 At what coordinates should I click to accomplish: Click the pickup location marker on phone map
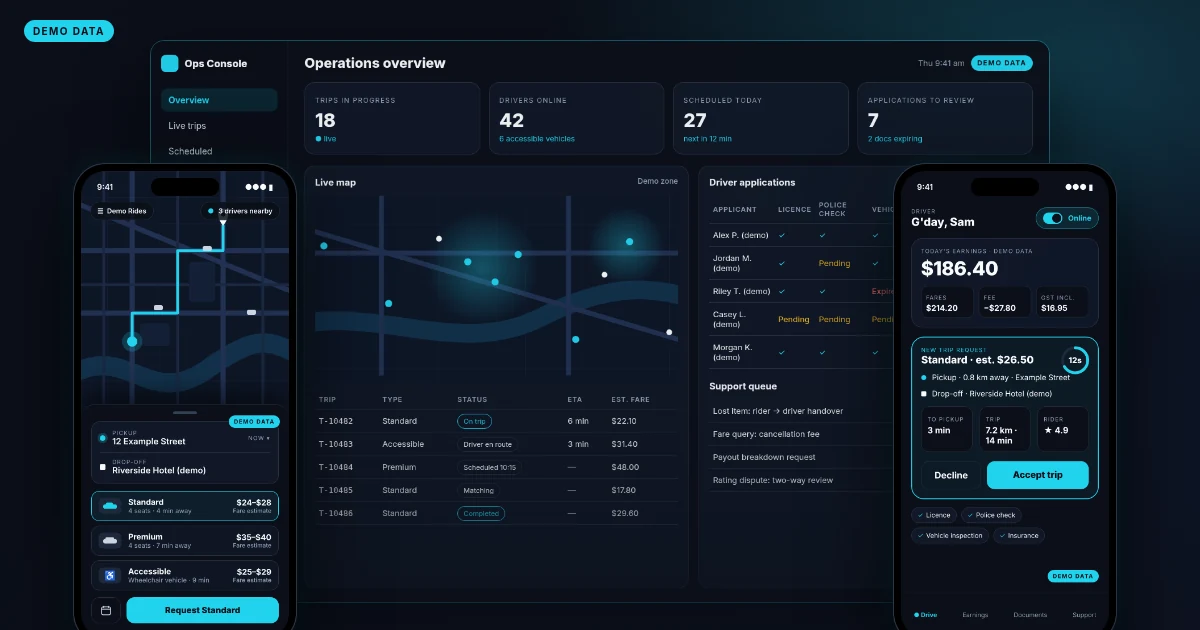click(131, 342)
